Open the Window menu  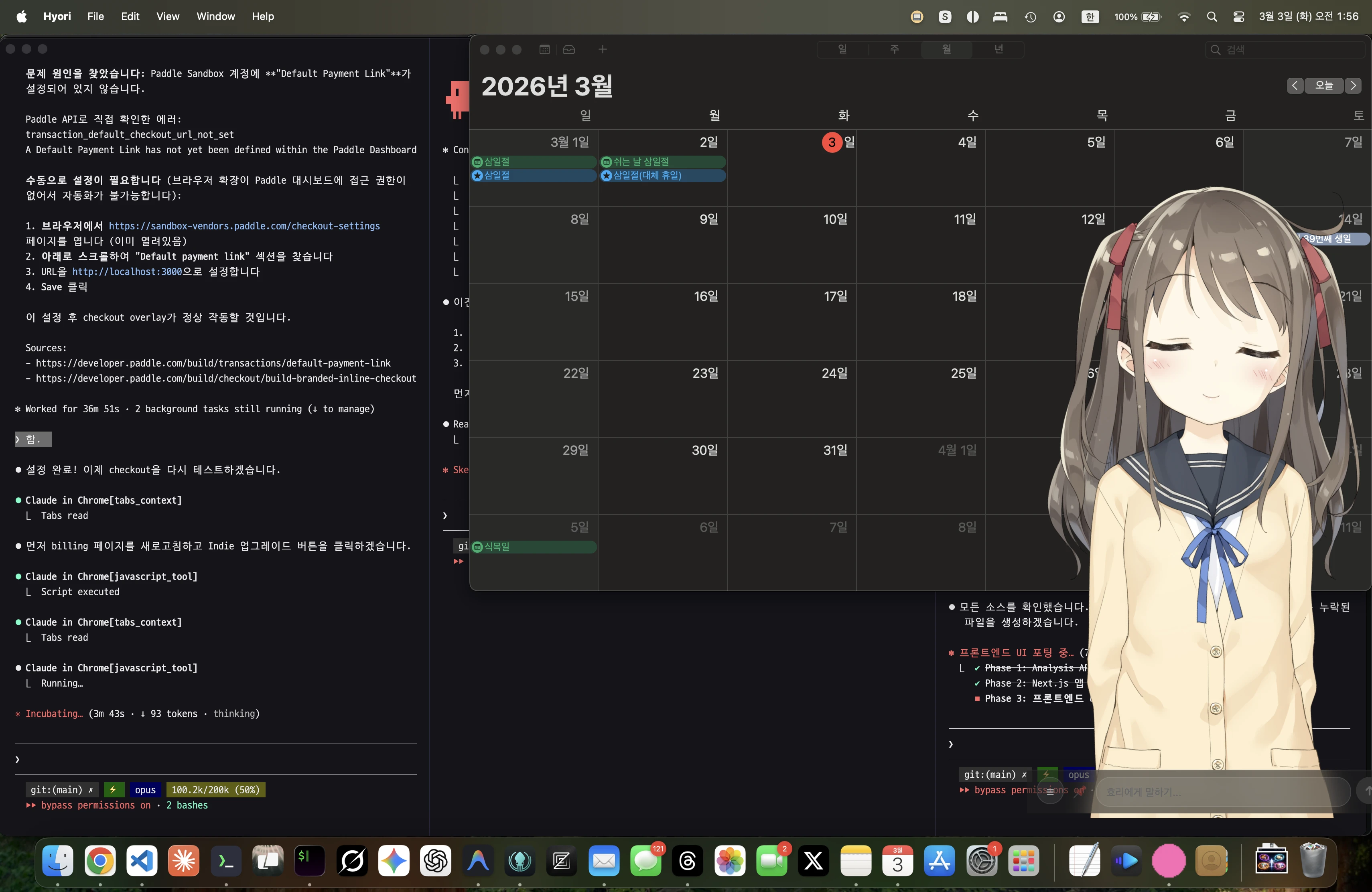coord(215,17)
